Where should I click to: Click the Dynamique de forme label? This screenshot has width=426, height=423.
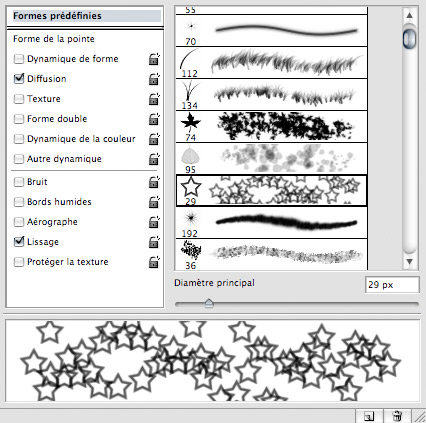click(73, 59)
